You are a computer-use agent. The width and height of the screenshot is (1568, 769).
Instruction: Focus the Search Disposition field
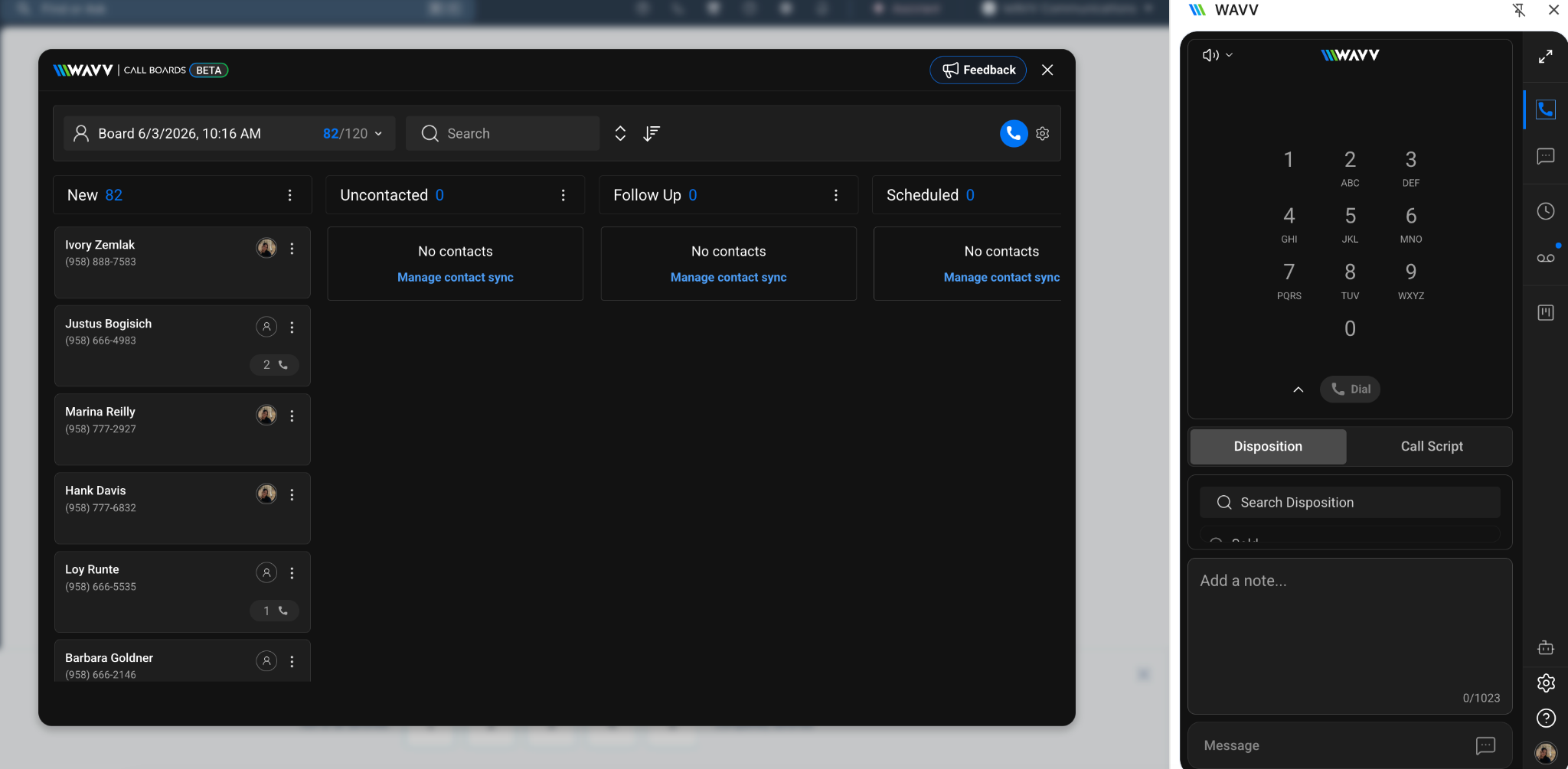pyautogui.click(x=1350, y=503)
